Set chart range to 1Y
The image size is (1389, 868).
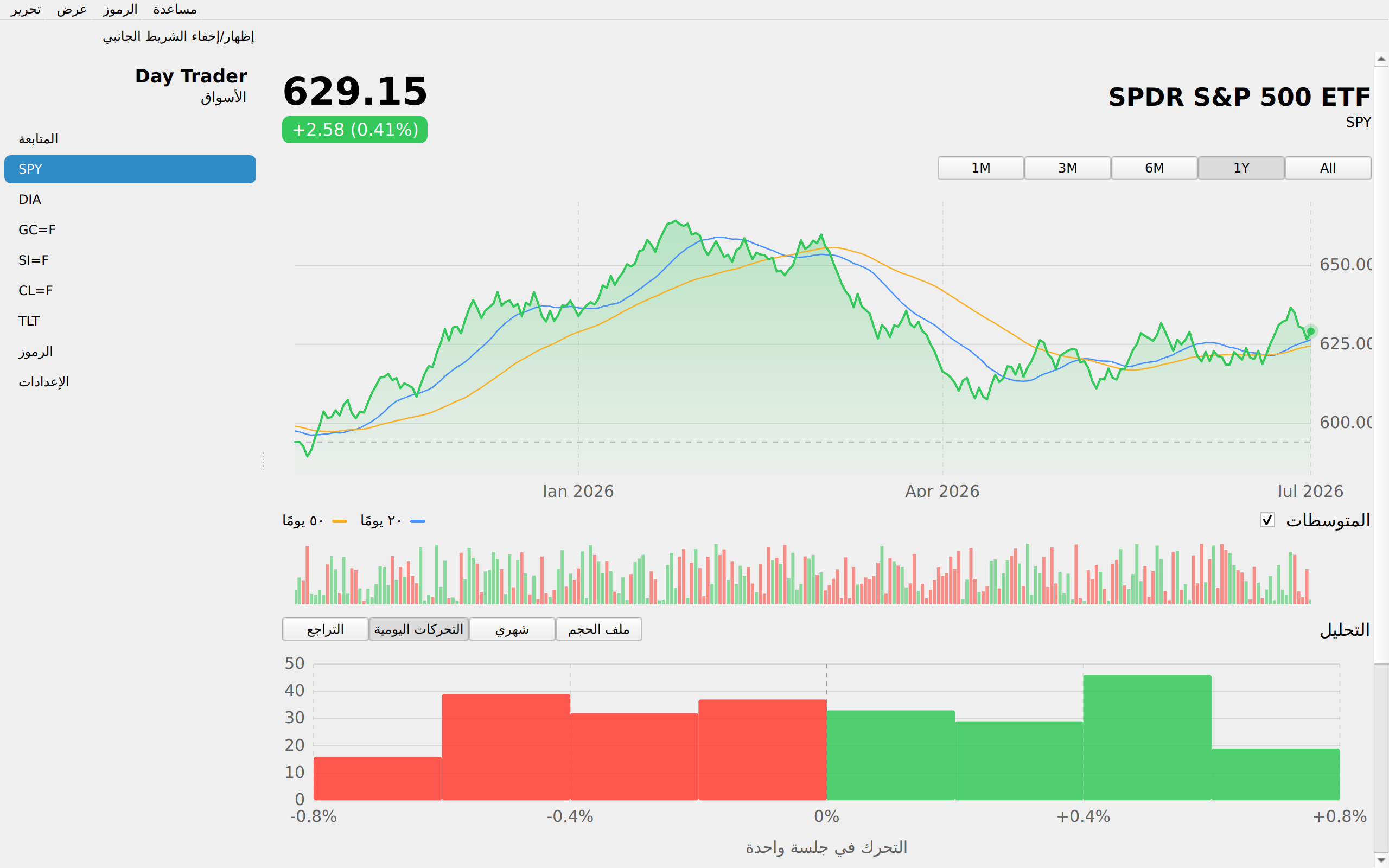pos(1241,168)
